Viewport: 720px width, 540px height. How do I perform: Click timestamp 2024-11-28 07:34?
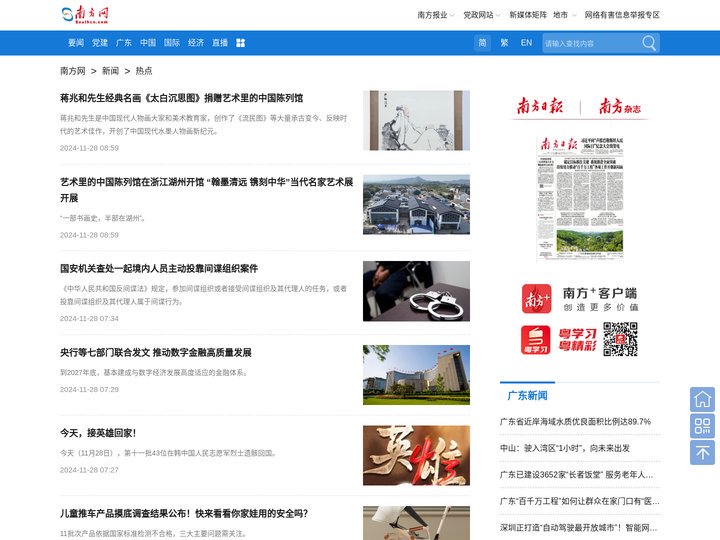pos(89,319)
